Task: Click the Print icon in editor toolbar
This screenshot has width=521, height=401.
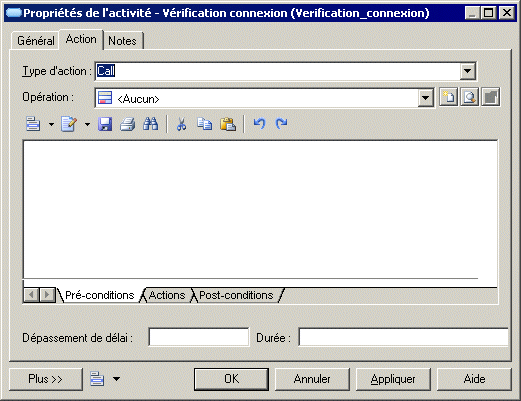Action: [x=128, y=124]
